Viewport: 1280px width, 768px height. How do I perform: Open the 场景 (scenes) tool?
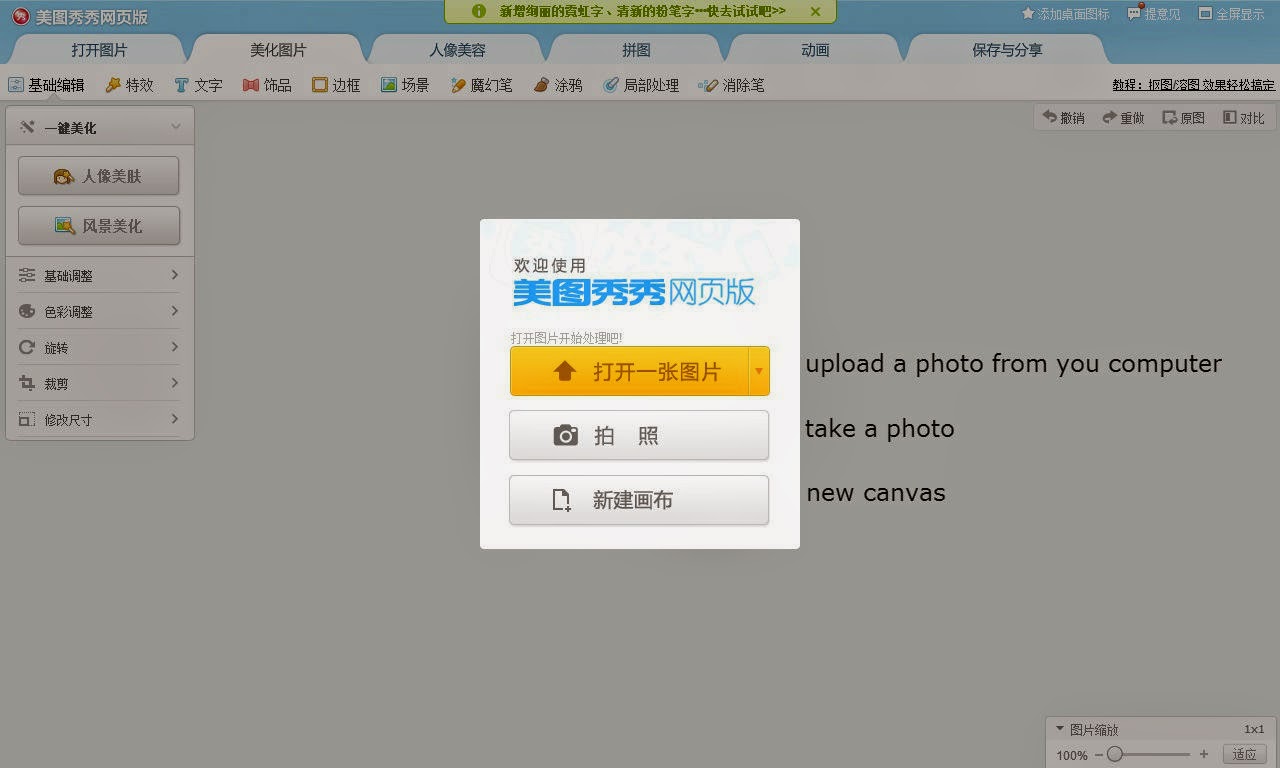pos(406,85)
